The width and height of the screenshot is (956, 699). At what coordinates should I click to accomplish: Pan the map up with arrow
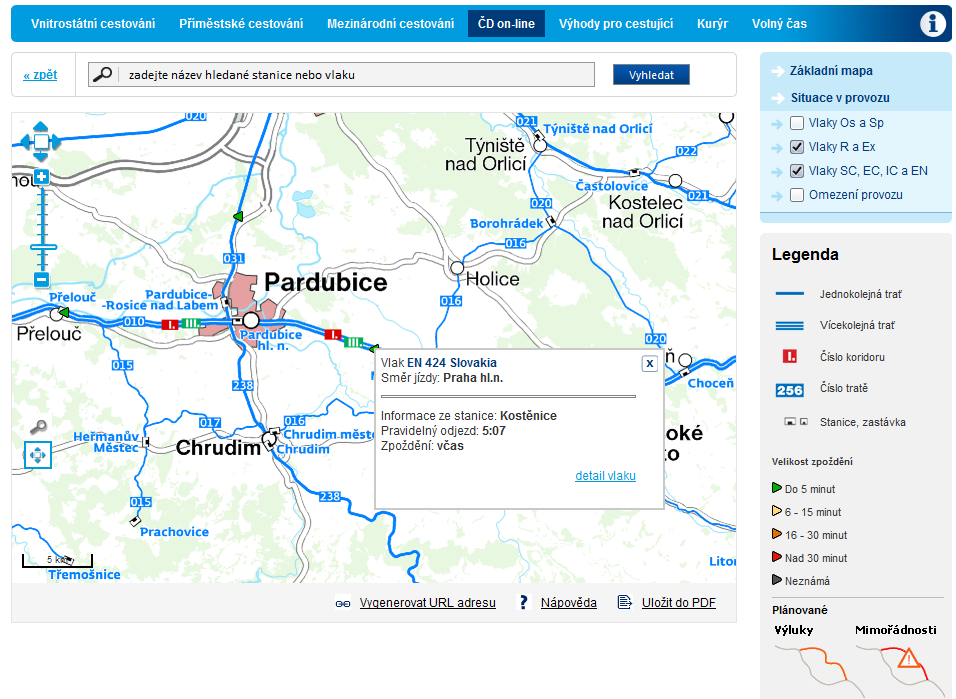pyautogui.click(x=41, y=126)
